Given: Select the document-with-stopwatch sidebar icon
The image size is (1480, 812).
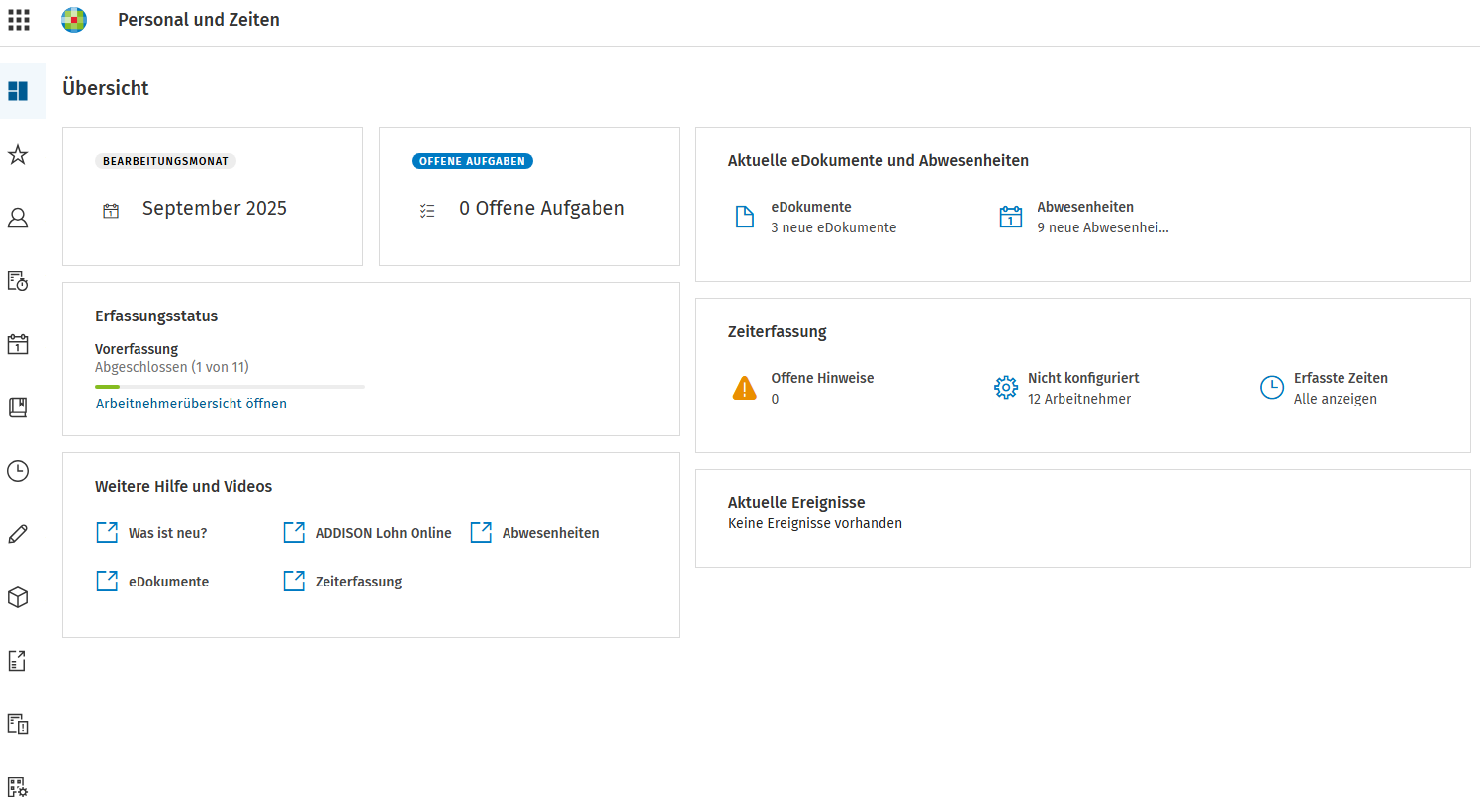Looking at the screenshot, I should coord(18,281).
